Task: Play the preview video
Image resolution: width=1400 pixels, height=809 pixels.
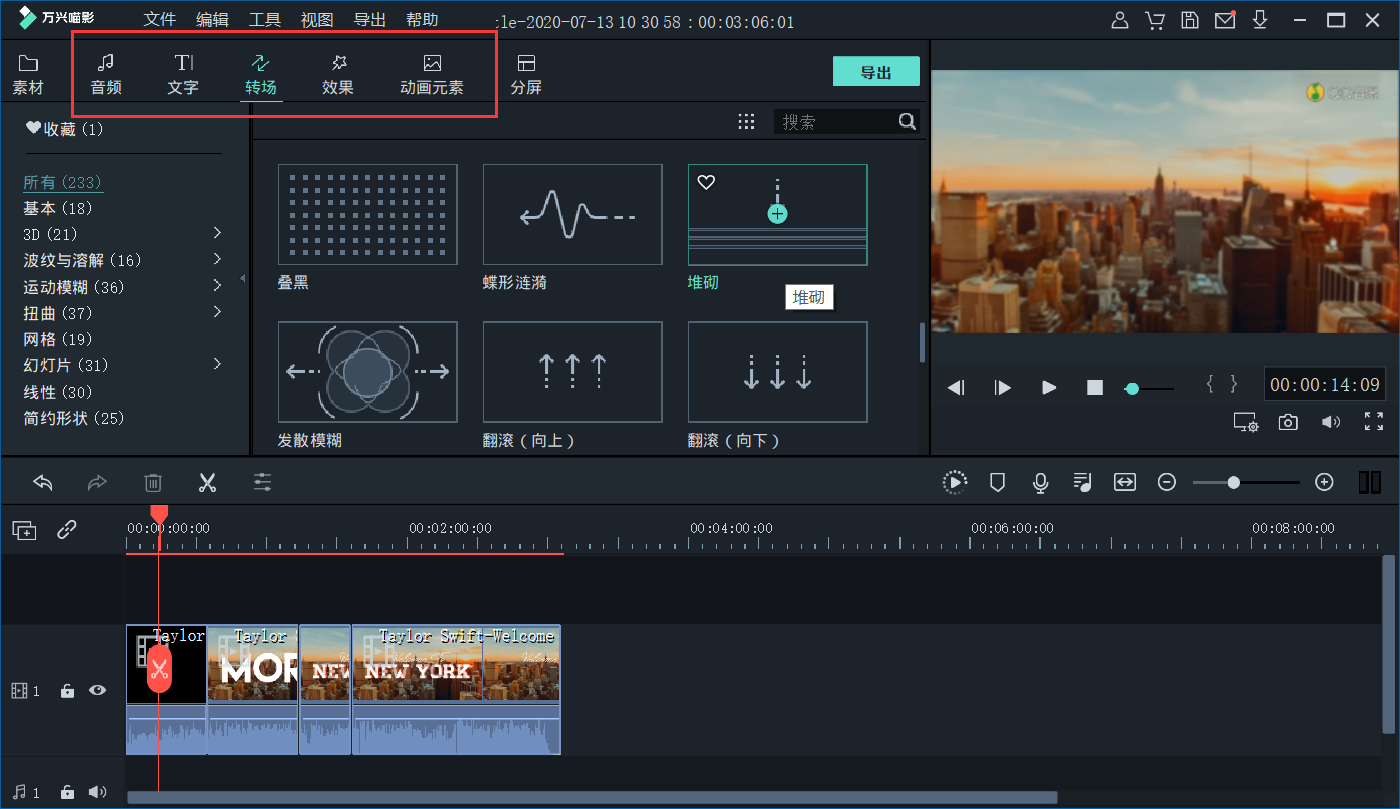Action: tap(1048, 387)
